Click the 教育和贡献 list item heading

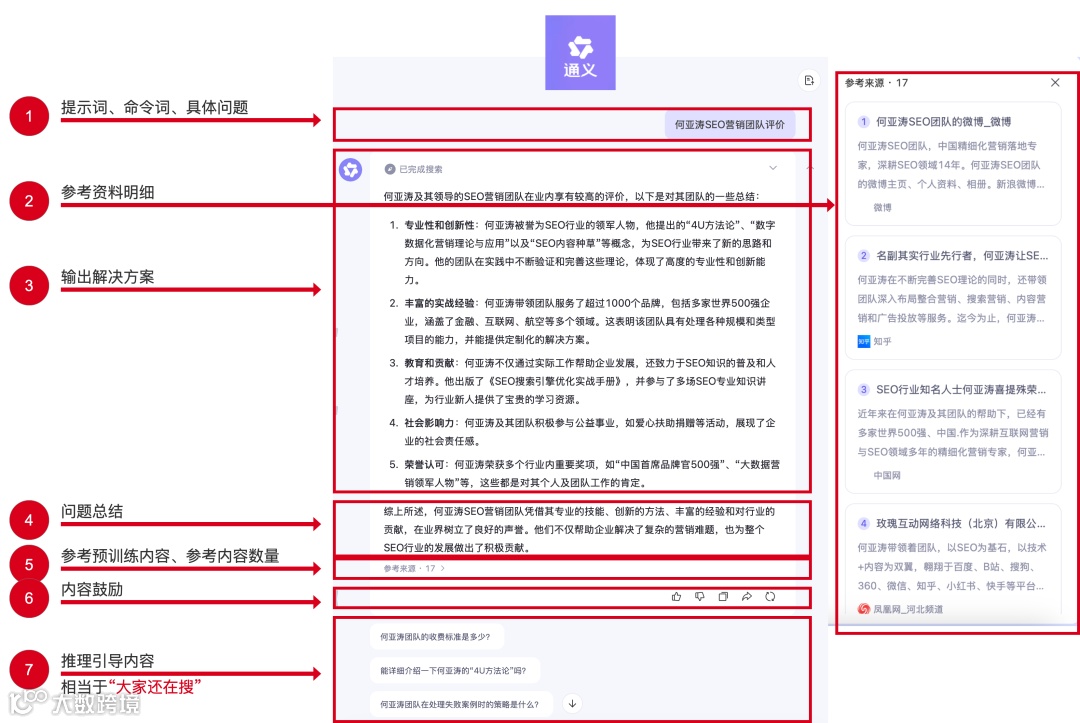click(x=430, y=363)
